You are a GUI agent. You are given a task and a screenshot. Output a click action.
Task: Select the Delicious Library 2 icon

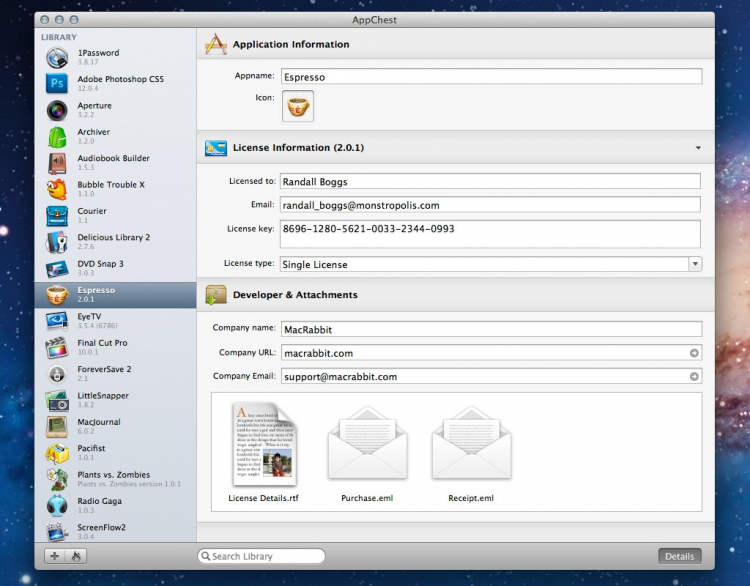pyautogui.click(x=57, y=242)
